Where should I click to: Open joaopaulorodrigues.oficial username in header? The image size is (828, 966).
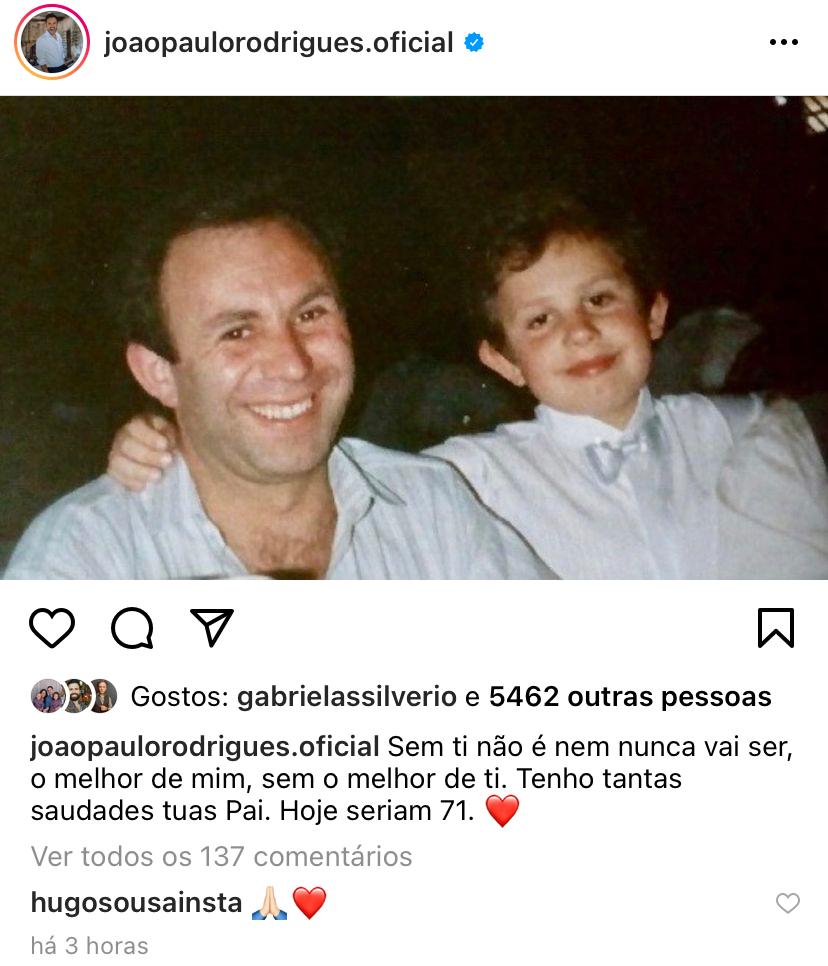coord(278,43)
